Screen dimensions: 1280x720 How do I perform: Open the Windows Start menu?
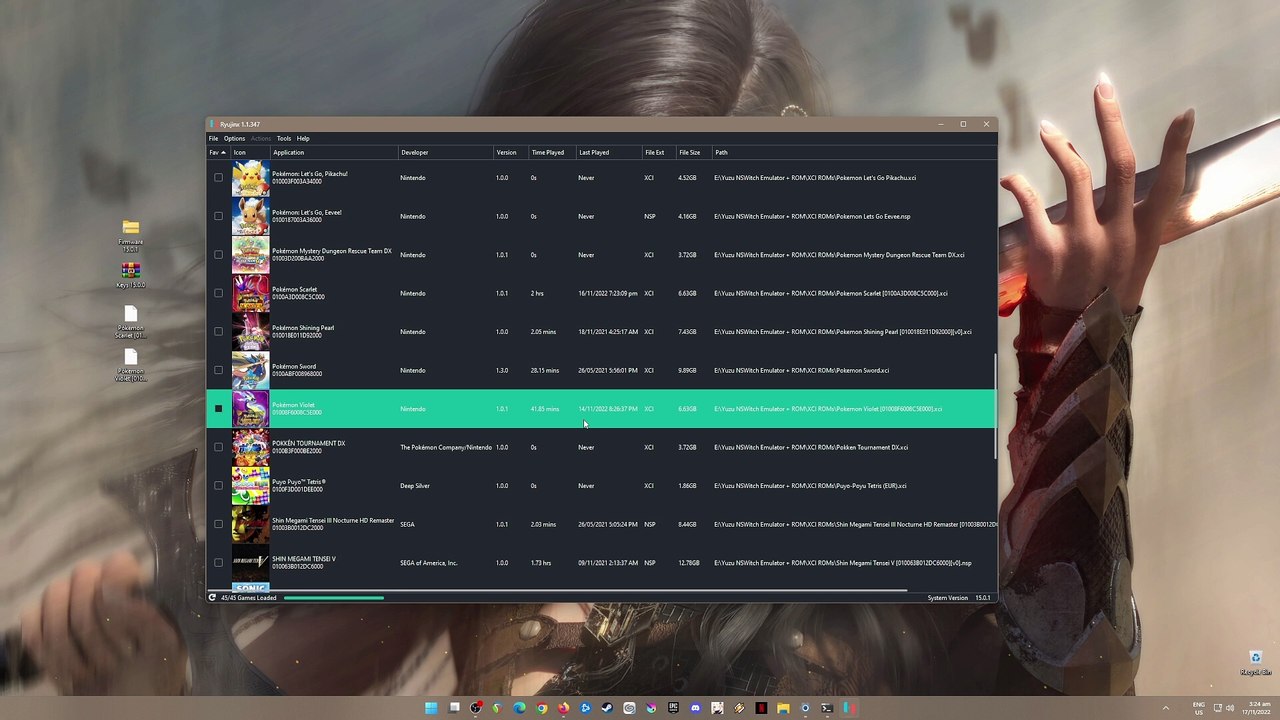point(431,708)
